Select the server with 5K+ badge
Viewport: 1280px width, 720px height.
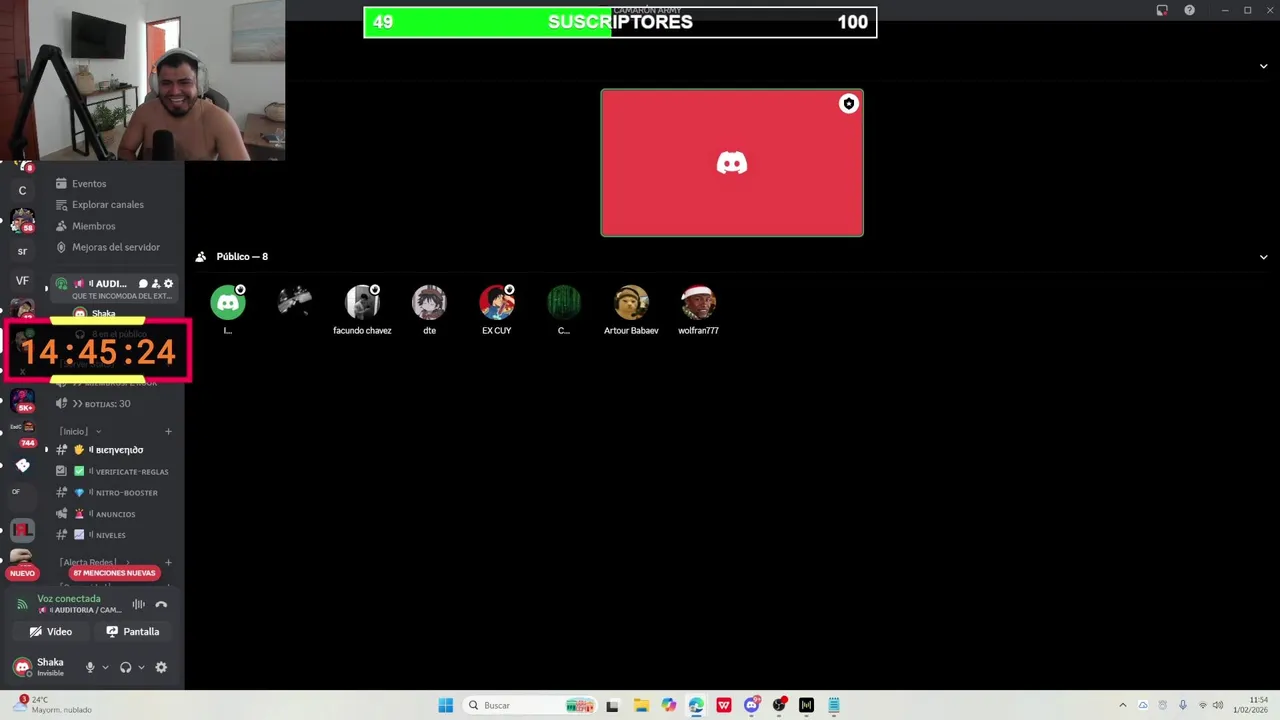click(x=22, y=401)
